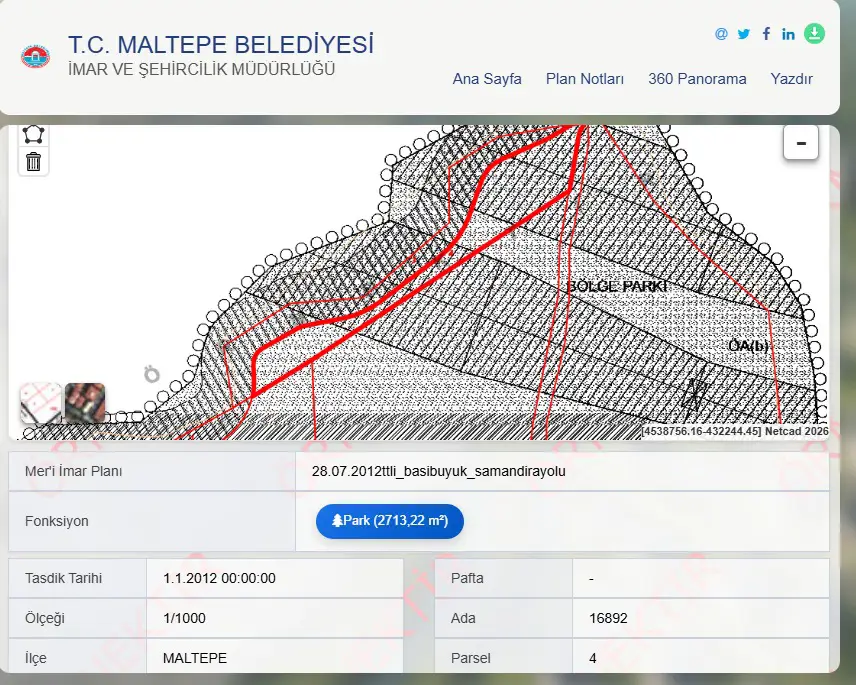Screen dimensions: 856x685
Task: Zoom out the map with minus button
Action: (x=801, y=142)
